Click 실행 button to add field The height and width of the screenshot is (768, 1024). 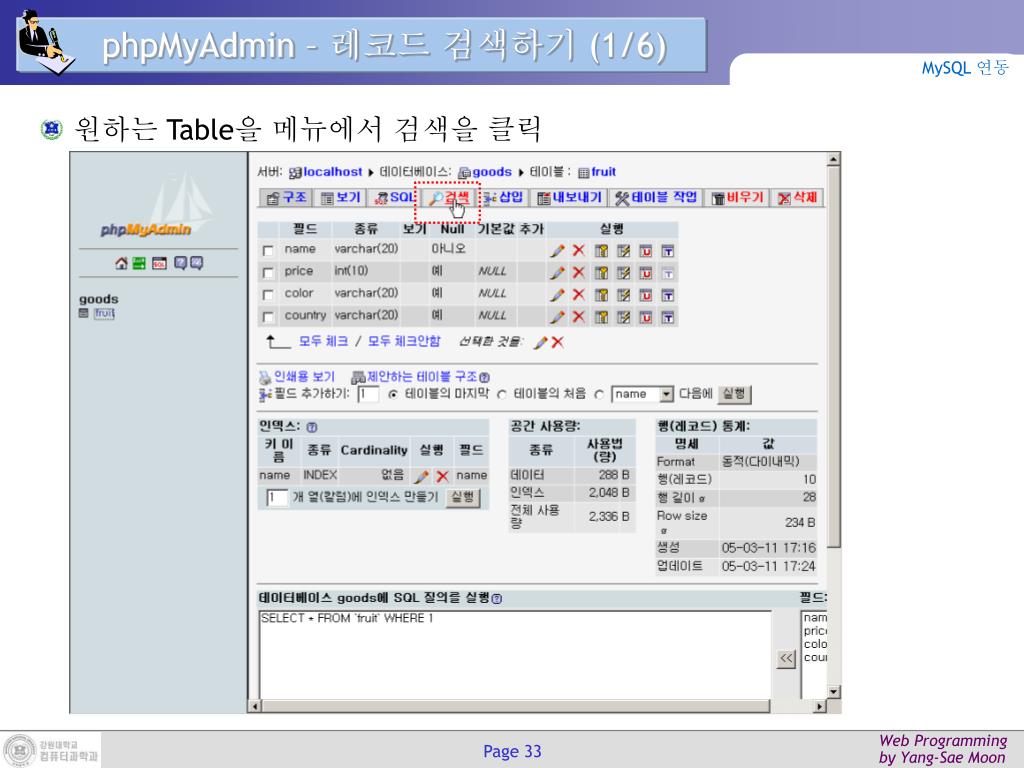[734, 394]
